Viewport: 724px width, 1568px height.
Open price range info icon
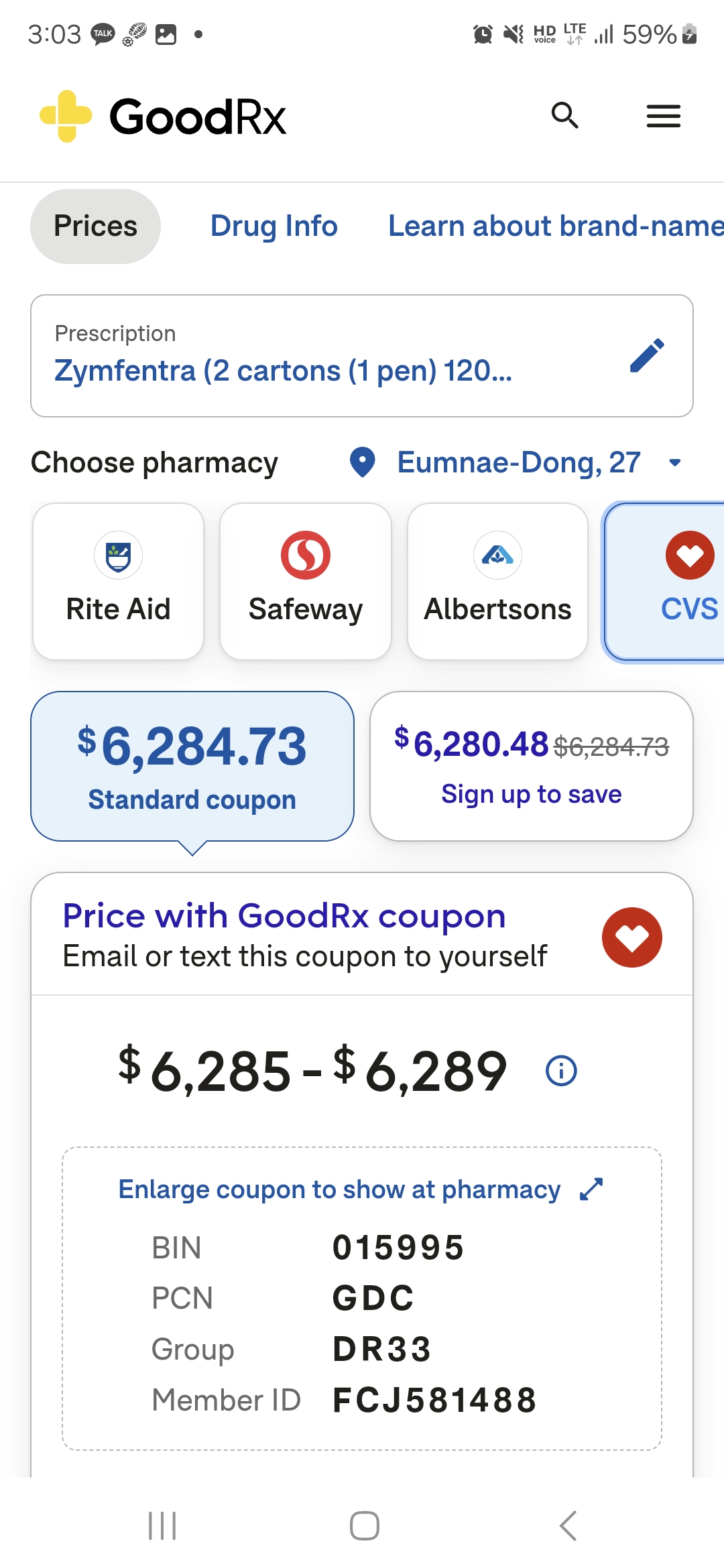tap(561, 1071)
